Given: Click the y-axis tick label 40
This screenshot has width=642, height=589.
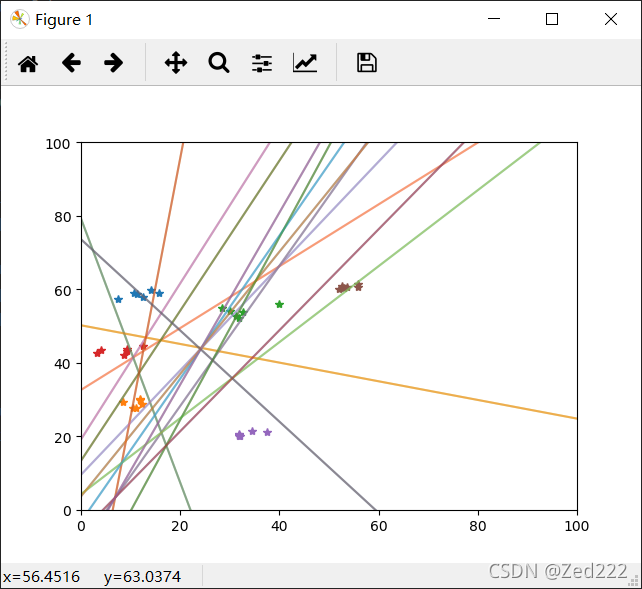Looking at the screenshot, I should click(x=63, y=364).
